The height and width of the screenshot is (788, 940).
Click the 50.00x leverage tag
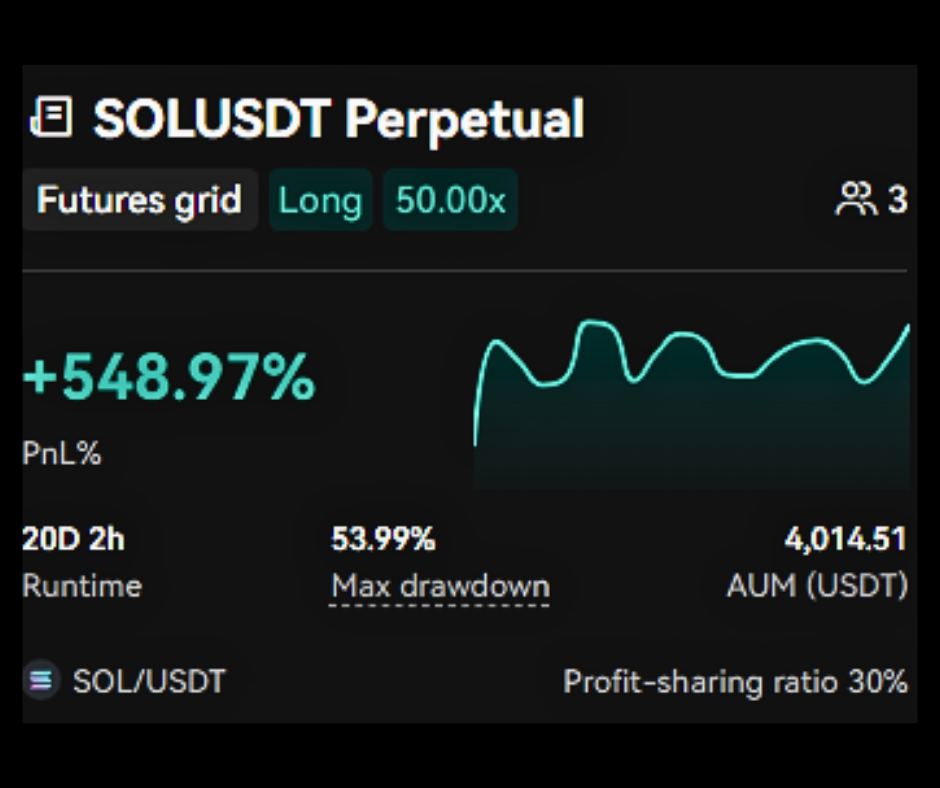point(450,200)
